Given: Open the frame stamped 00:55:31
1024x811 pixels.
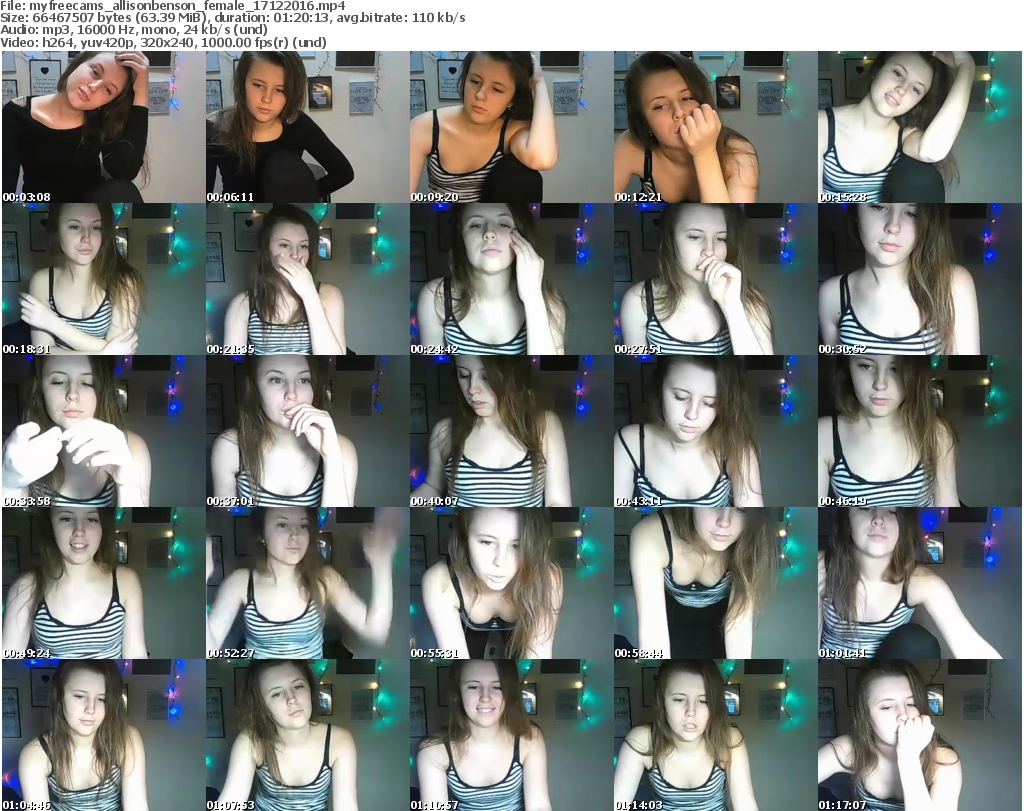Looking at the screenshot, I should 511,583.
